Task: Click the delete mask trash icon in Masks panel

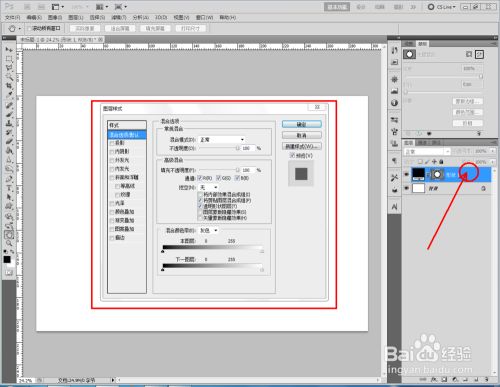Action: click(x=479, y=133)
